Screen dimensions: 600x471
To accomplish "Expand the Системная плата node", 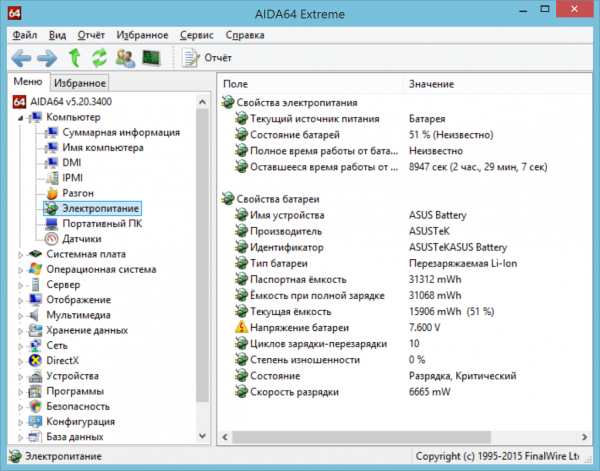I will pos(20,254).
